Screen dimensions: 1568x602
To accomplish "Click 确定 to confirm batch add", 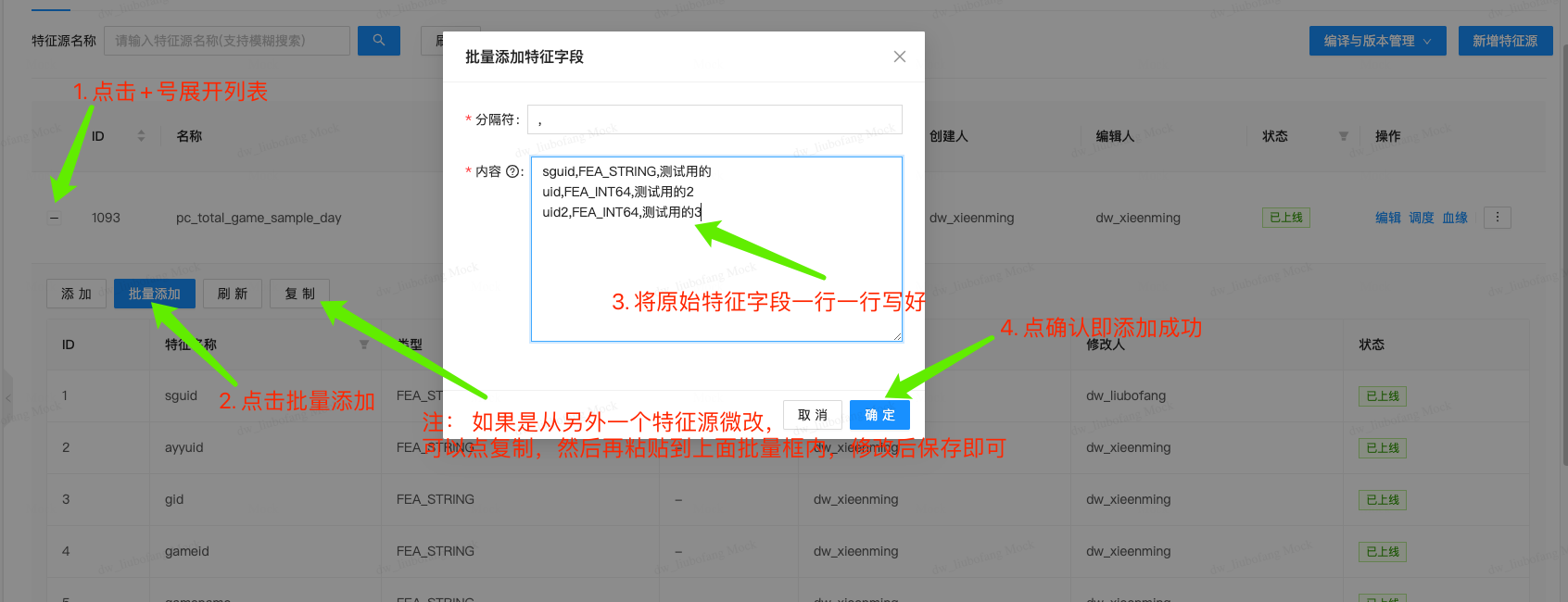I will (x=879, y=415).
